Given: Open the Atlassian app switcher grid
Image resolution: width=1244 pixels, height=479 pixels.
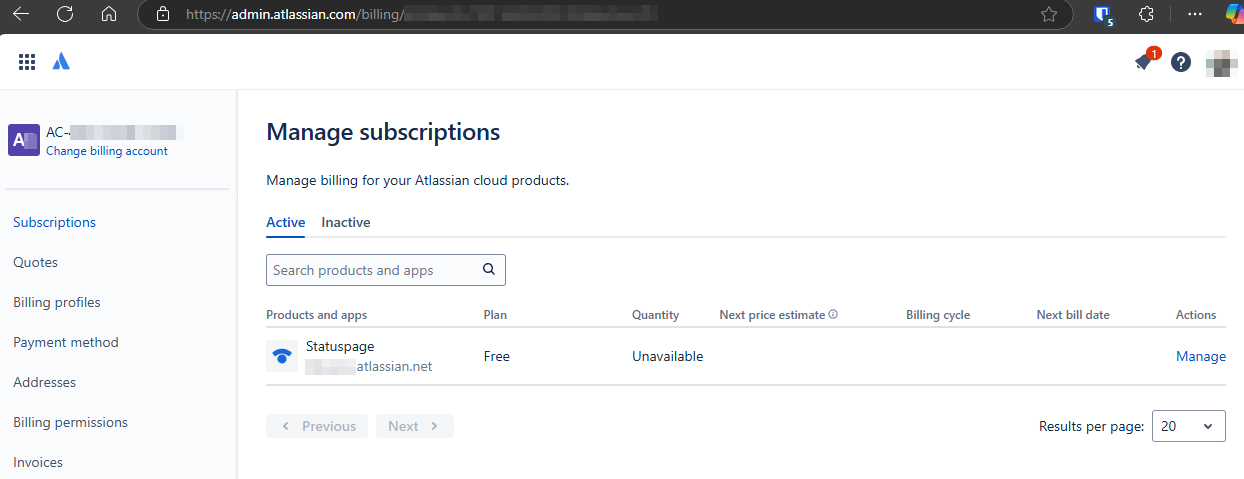Looking at the screenshot, I should click(x=27, y=62).
